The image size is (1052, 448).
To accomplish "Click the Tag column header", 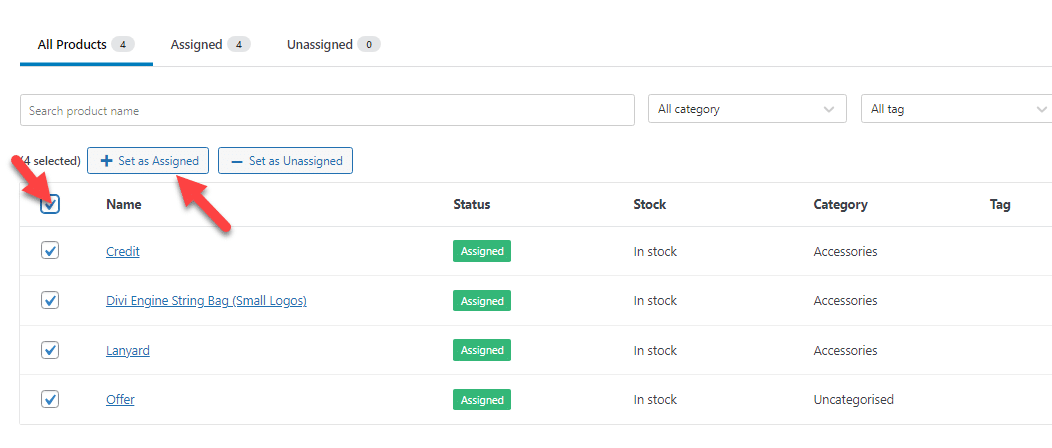I will 1000,205.
